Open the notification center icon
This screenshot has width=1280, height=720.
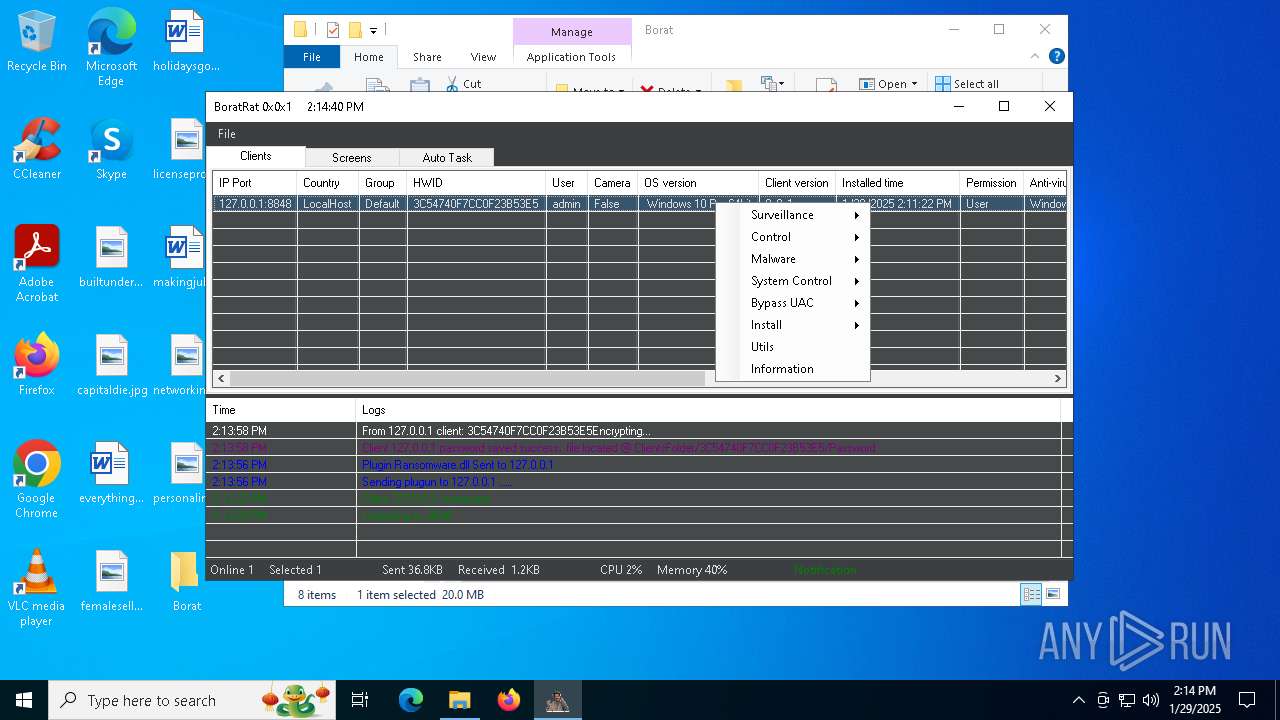tap(1247, 700)
